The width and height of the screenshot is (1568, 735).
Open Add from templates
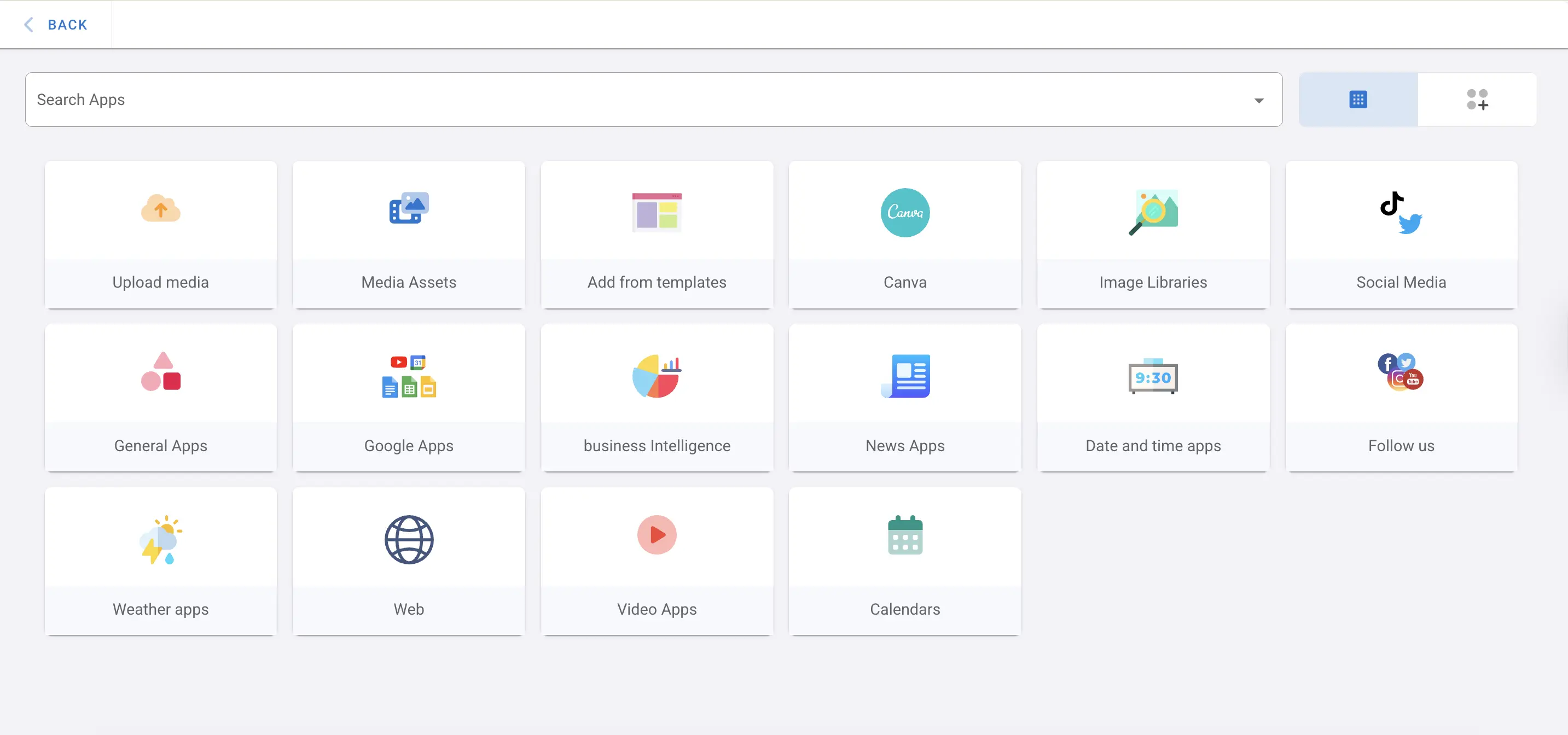tap(657, 235)
